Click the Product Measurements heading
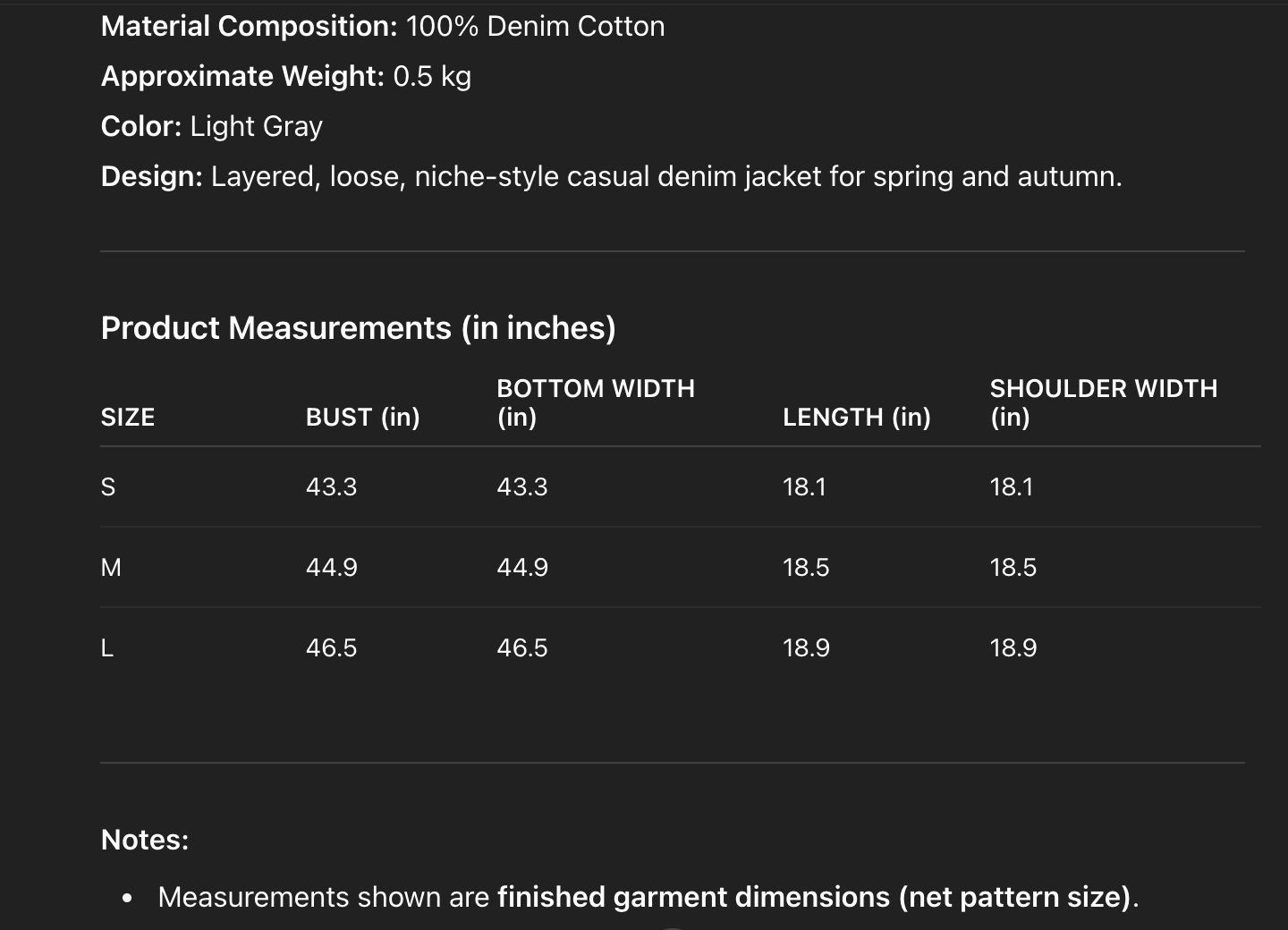The width and height of the screenshot is (1288, 930). pyautogui.click(x=358, y=328)
